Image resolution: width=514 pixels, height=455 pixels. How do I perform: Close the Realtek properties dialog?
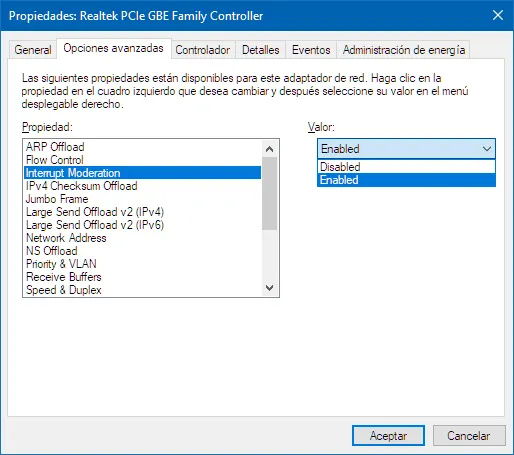coord(498,15)
